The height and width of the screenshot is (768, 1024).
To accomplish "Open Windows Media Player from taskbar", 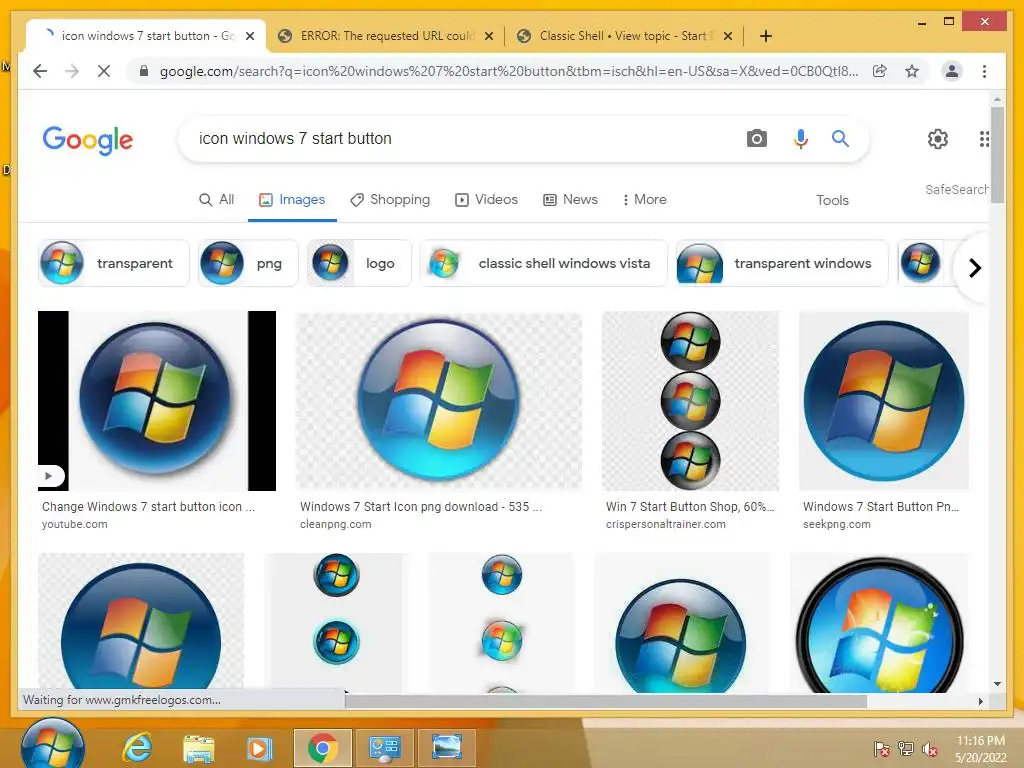I will pyautogui.click(x=259, y=748).
